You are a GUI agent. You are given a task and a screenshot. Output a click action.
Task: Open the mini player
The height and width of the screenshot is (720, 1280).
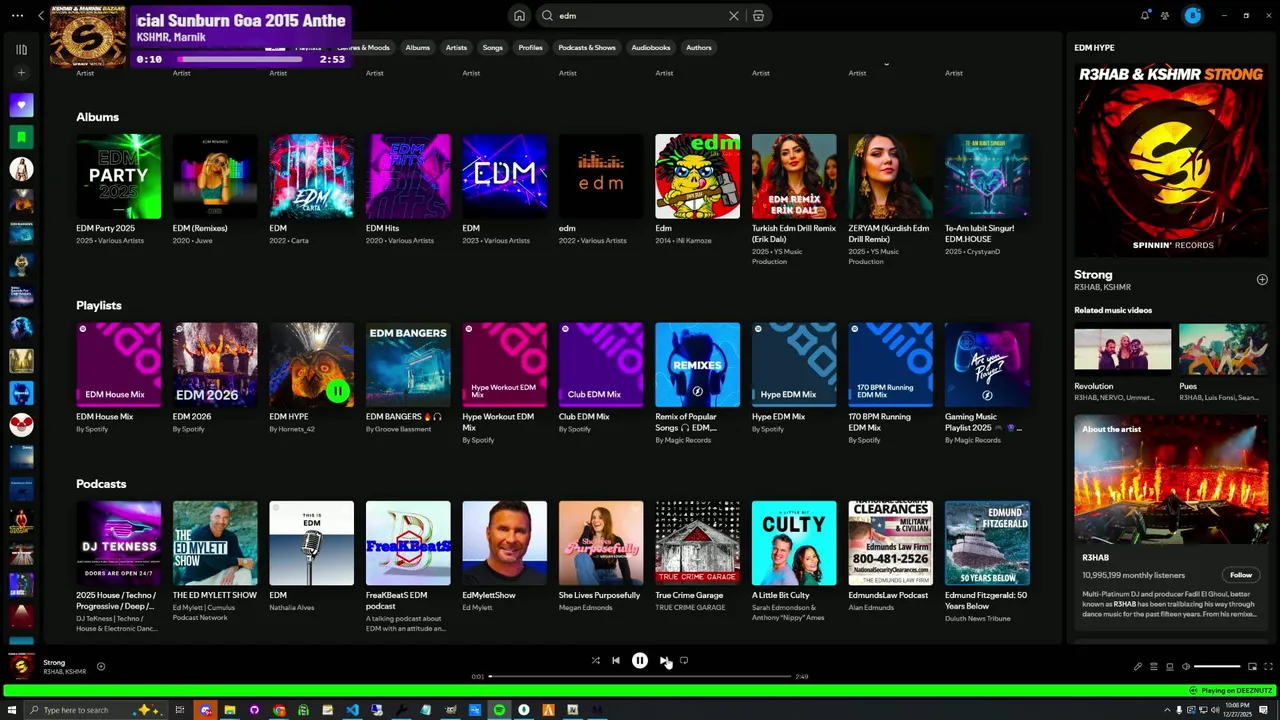point(1252,667)
